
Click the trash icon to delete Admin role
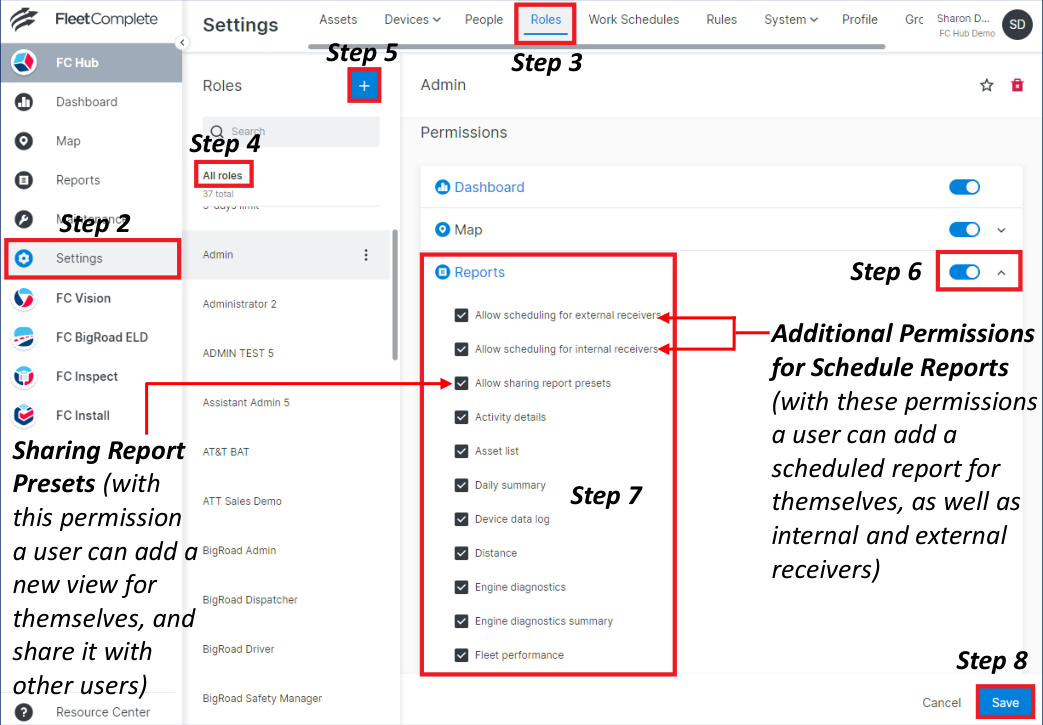[x=1018, y=86]
